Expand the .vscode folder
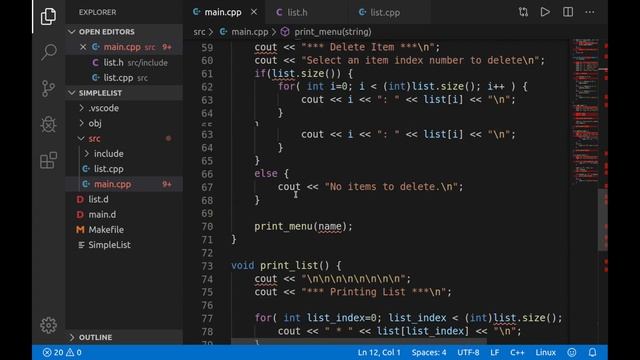The height and width of the screenshot is (360, 640). (124, 108)
